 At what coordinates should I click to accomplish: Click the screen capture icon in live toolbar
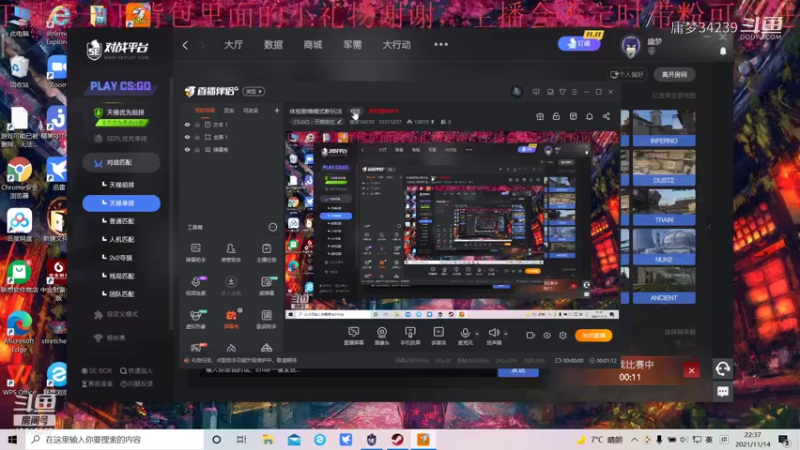(x=353, y=336)
